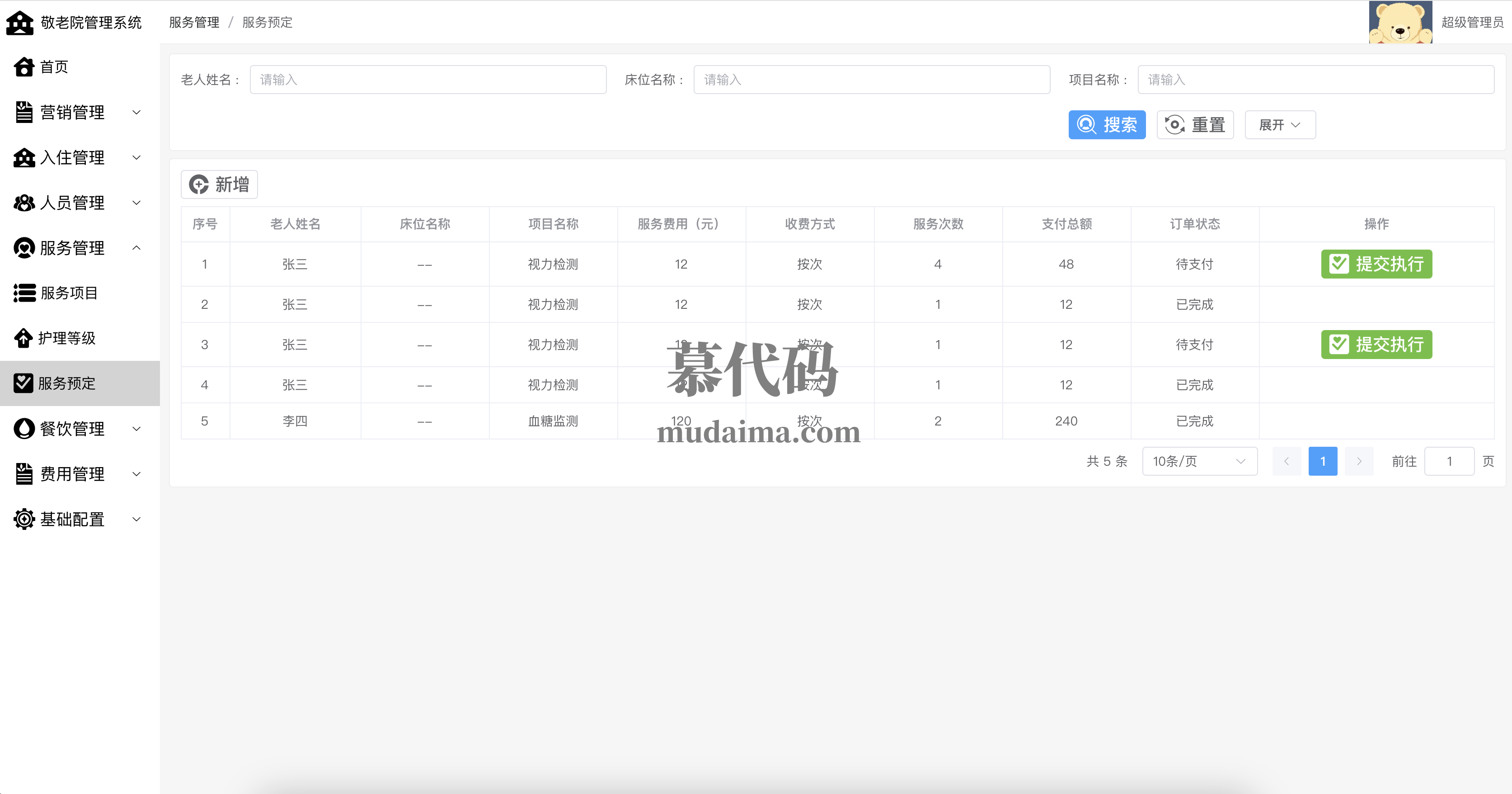Click the 重置 reset button
The height and width of the screenshot is (794, 1512).
click(1194, 125)
